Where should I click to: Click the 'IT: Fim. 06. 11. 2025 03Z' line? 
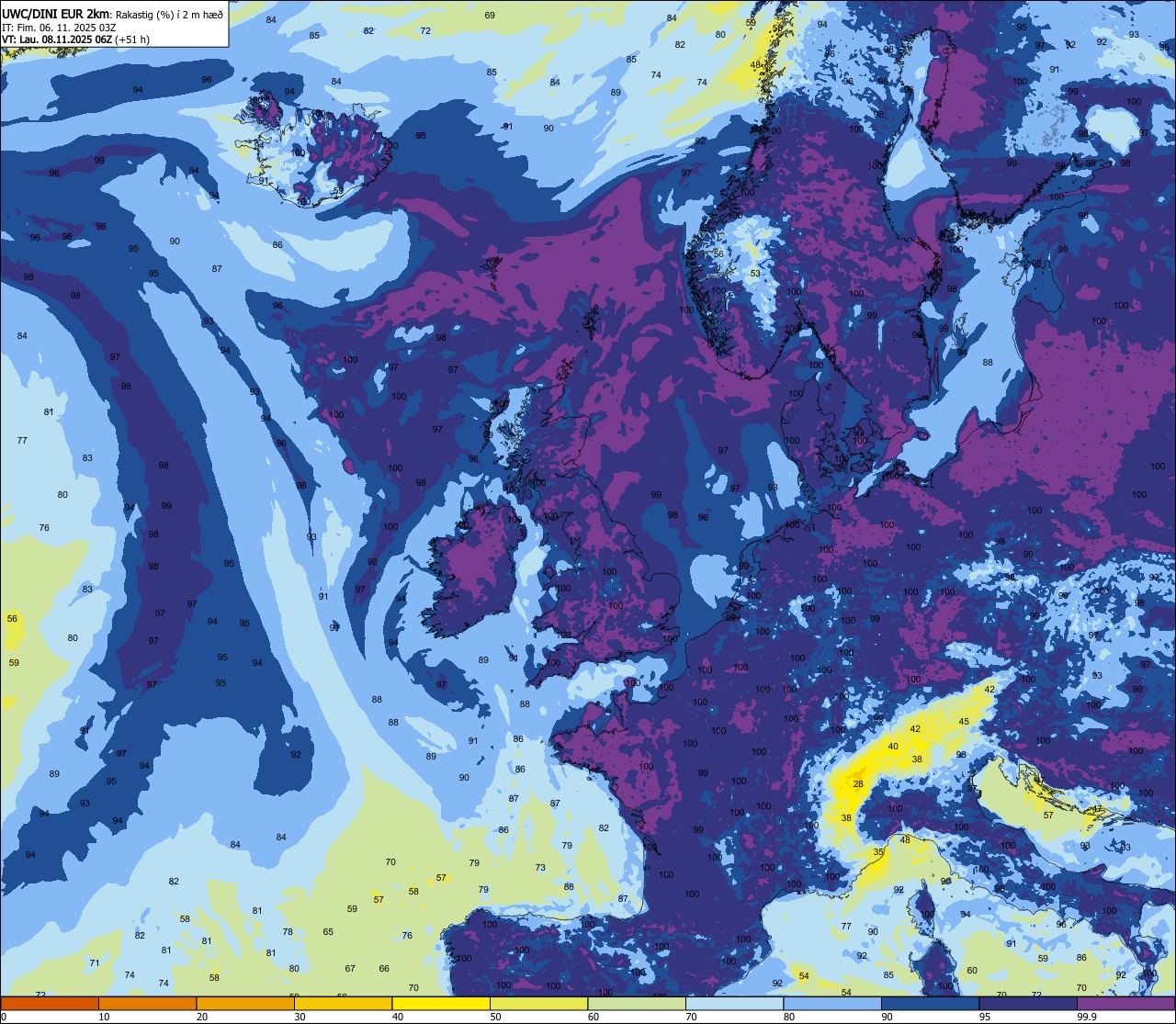[59, 27]
